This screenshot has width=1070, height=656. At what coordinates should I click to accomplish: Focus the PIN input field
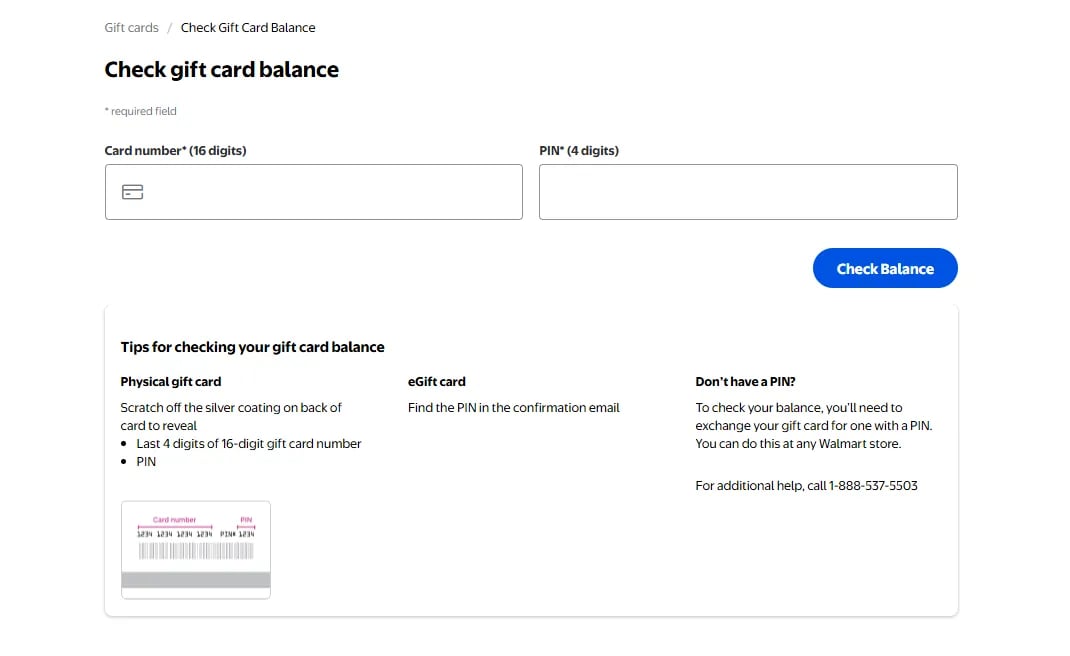[x=748, y=192]
